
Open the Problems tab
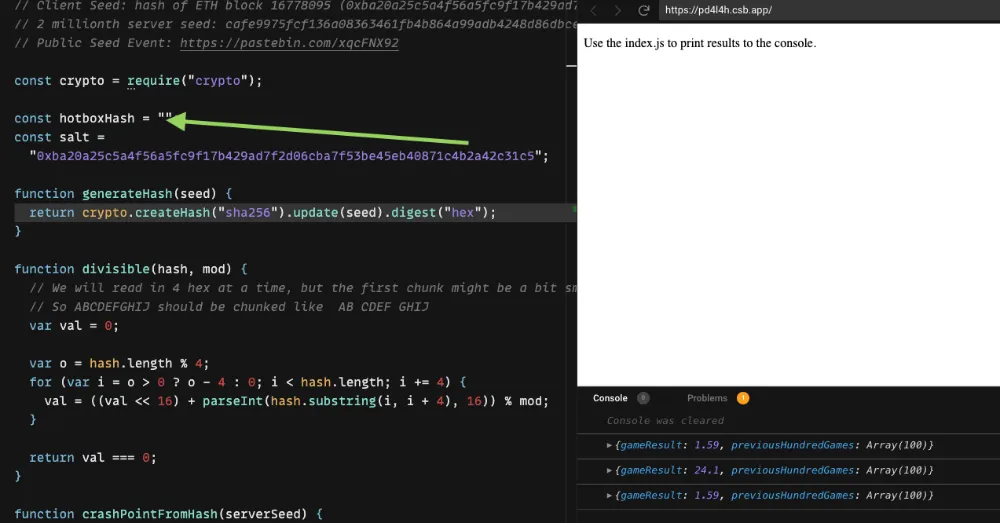click(707, 398)
